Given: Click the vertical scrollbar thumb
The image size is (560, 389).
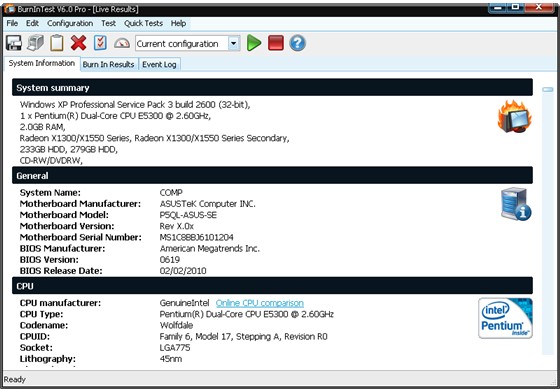Looking at the screenshot, I should tap(548, 89).
